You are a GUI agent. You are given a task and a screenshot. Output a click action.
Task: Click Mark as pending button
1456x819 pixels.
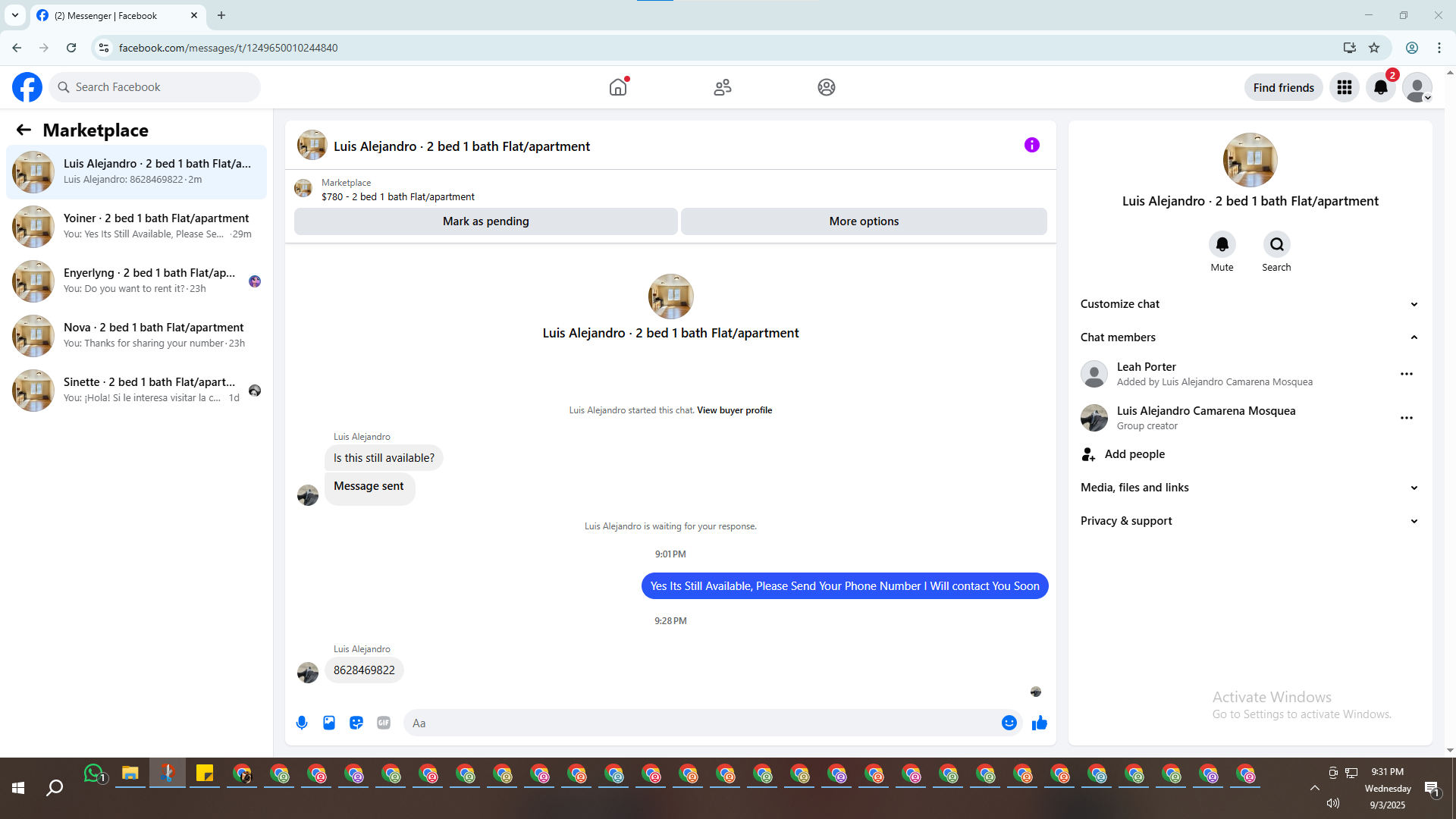point(486,221)
